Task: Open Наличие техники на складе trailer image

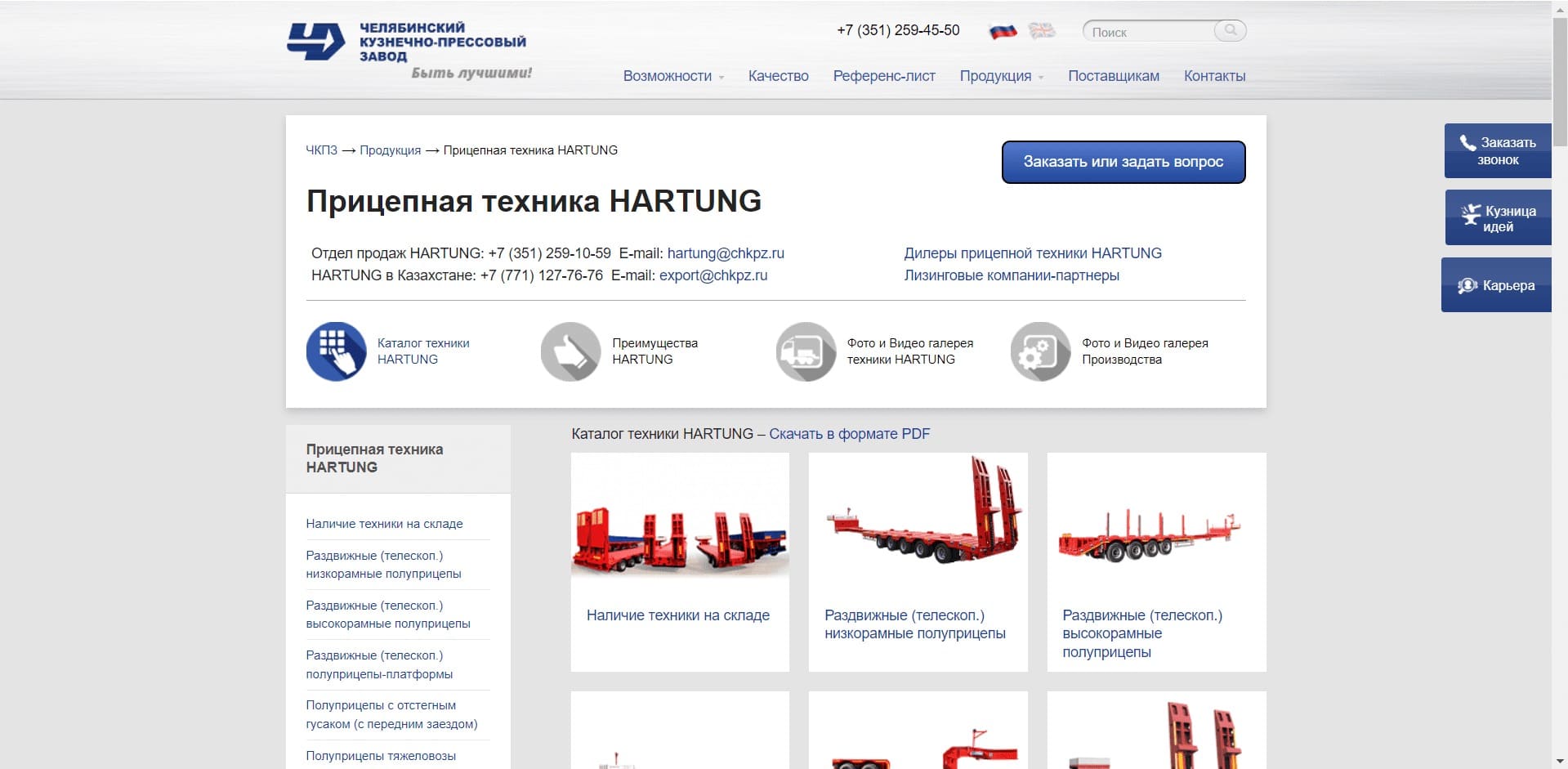Action: tap(680, 523)
